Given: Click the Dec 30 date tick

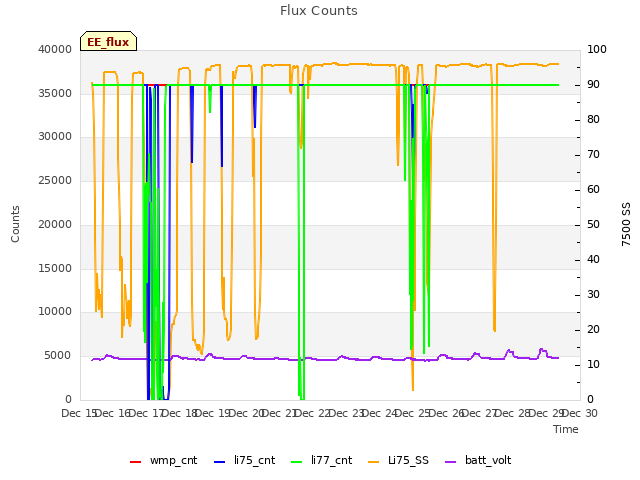Looking at the screenshot, I should tap(580, 413).
